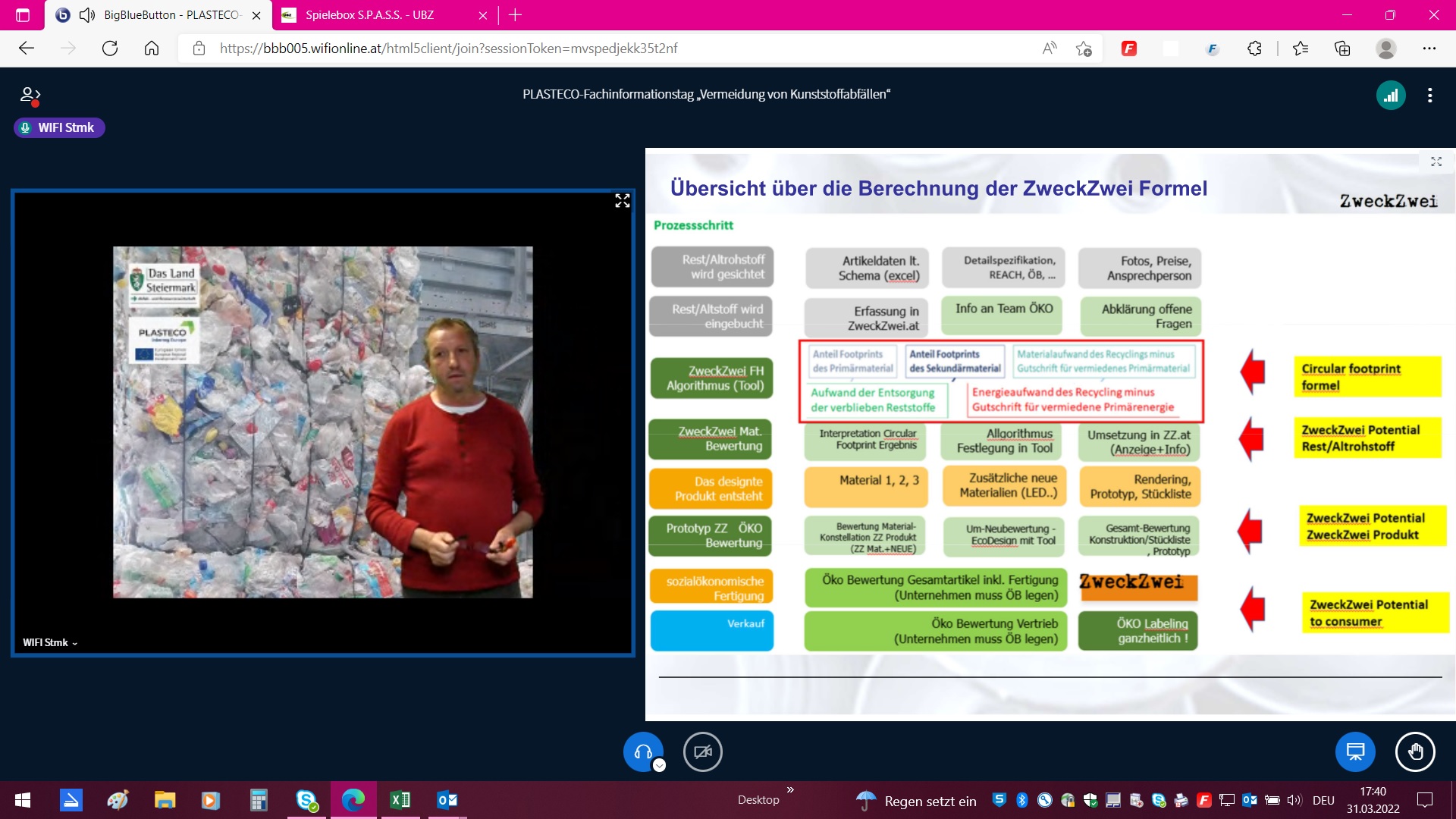Click the presentation restore button
The height and width of the screenshot is (819, 1456).
click(1355, 752)
